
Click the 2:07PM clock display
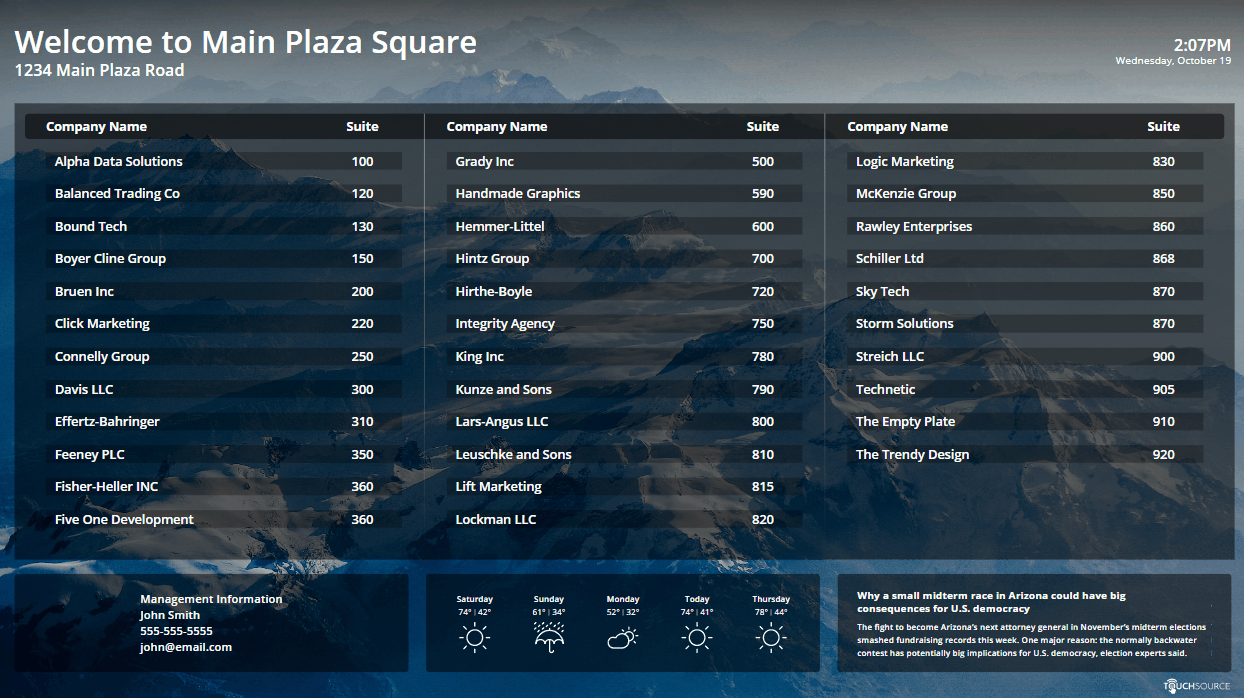1202,44
